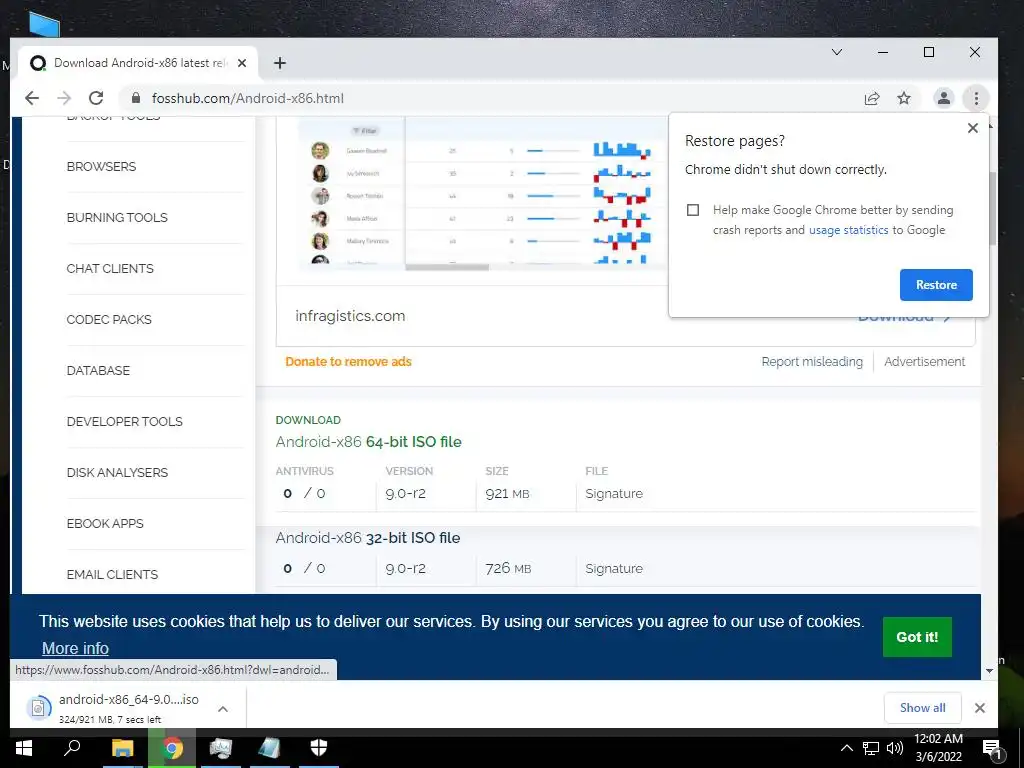Image resolution: width=1024 pixels, height=768 pixels.
Task: Enable sending crash reports to Google
Action: click(x=693, y=210)
